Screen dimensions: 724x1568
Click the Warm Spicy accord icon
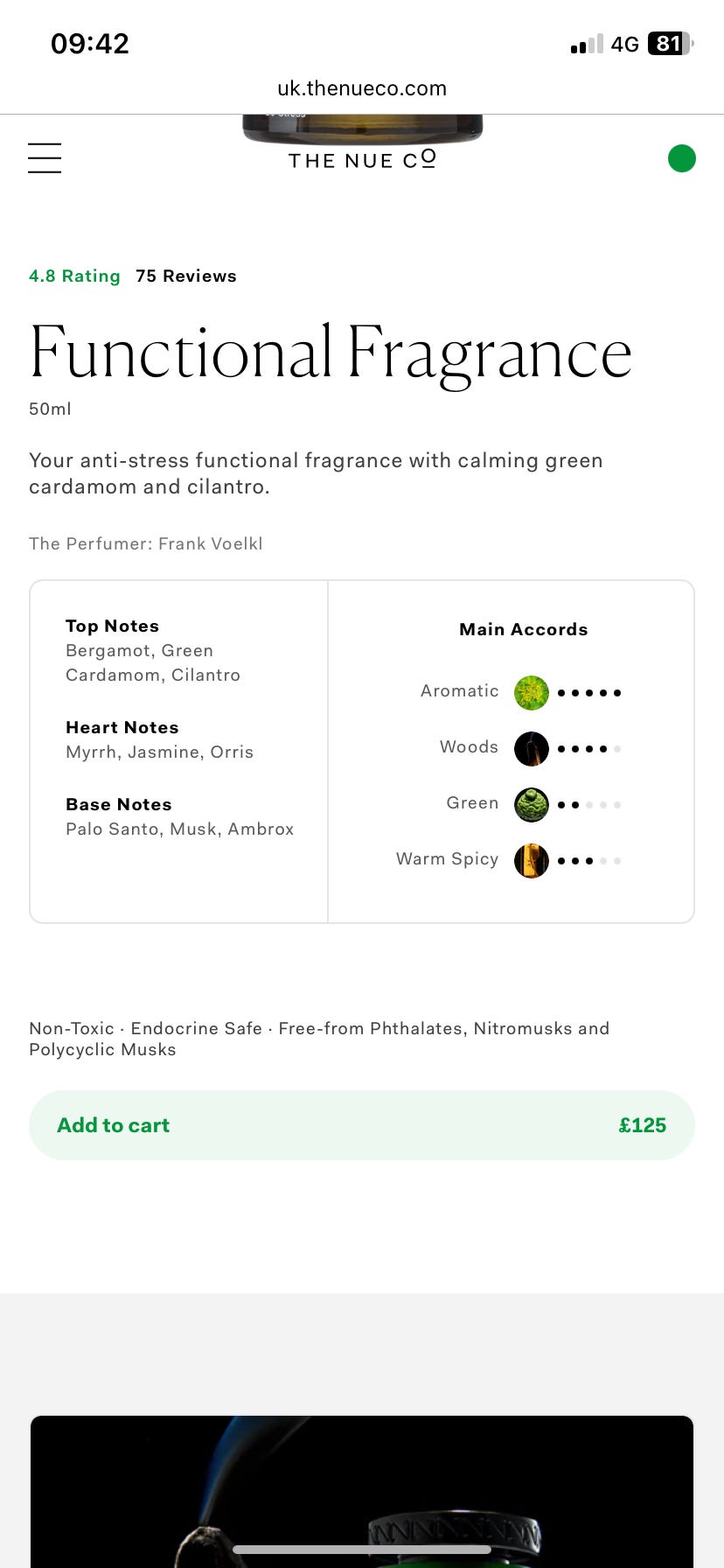tap(531, 861)
